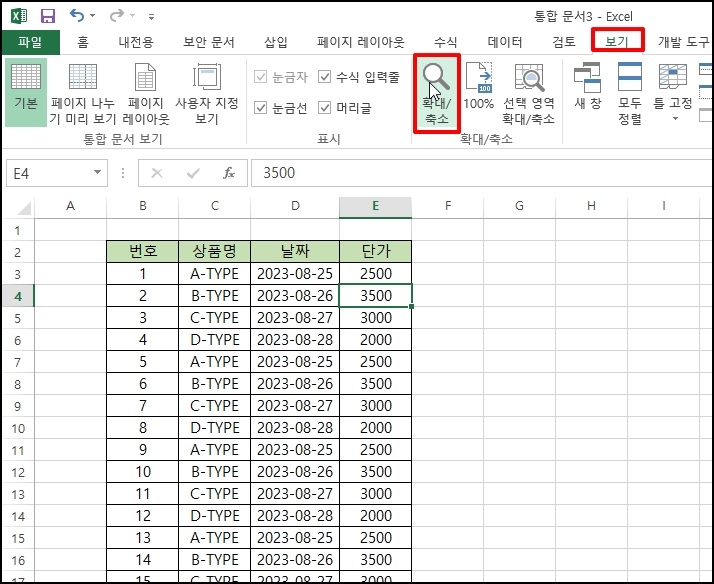Image resolution: width=714 pixels, height=584 pixels.
Task: Toggle the 눈금자 checkbox
Action: [x=260, y=77]
